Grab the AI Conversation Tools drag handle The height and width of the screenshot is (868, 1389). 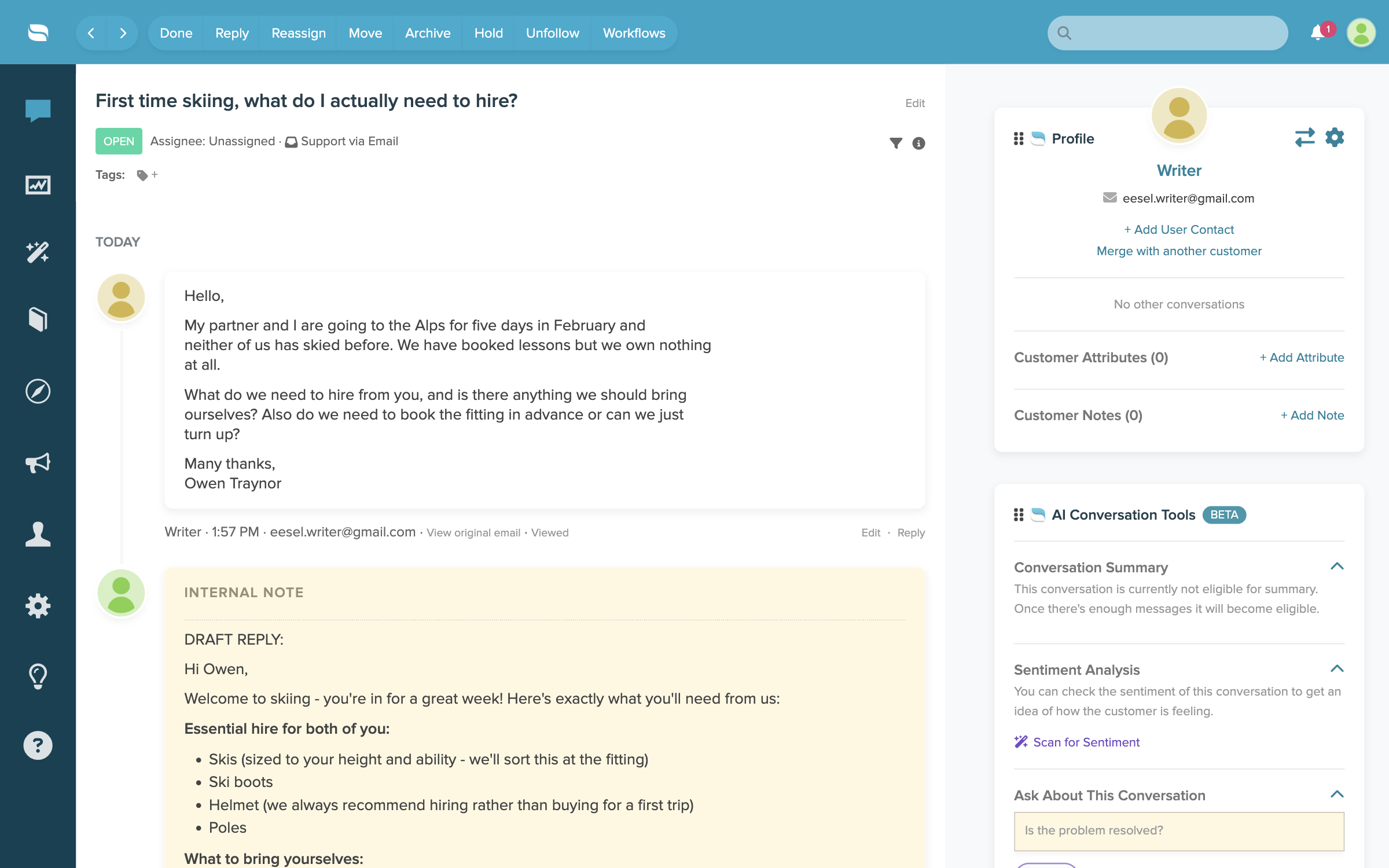(1019, 515)
